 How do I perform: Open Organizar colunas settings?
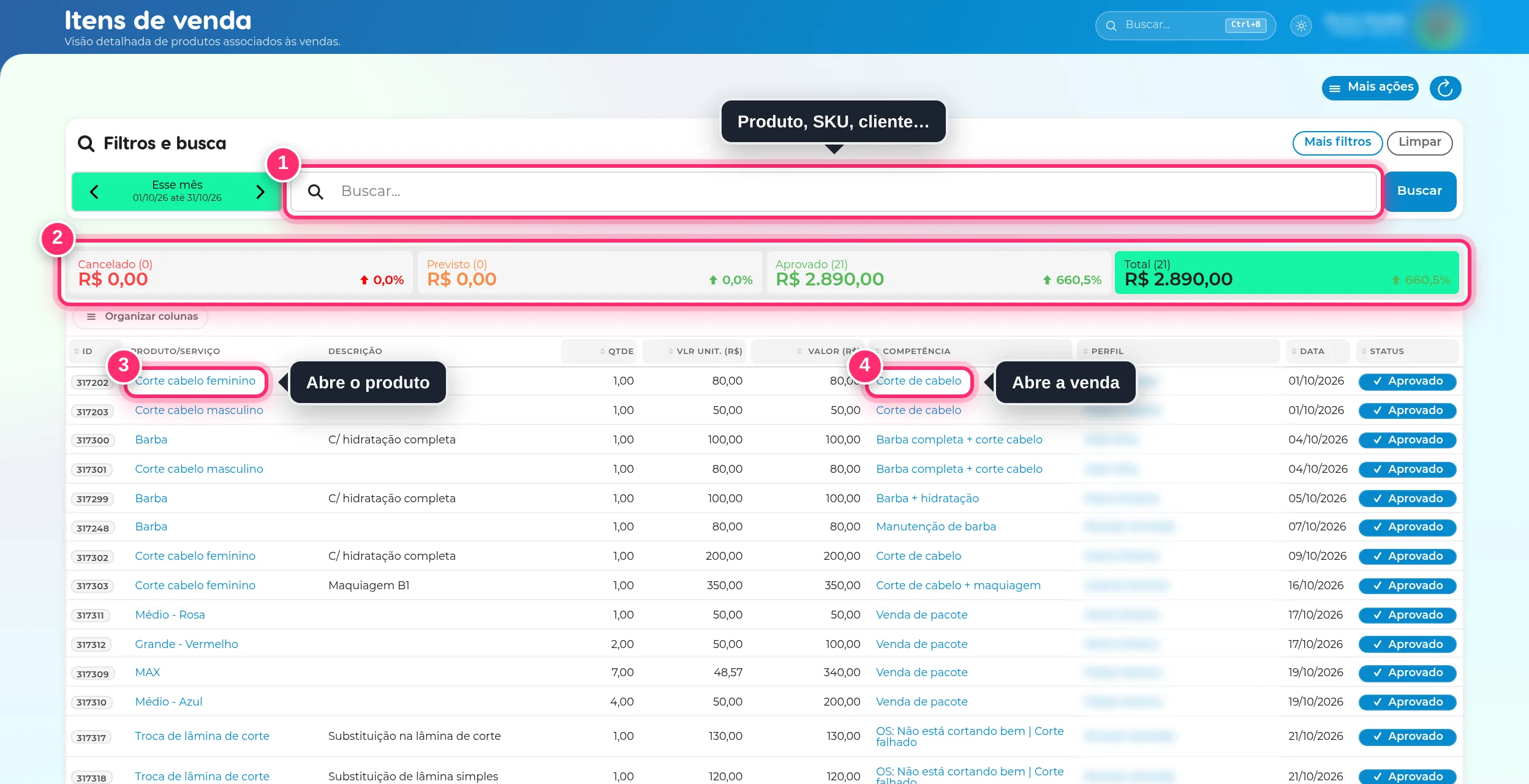(142, 317)
